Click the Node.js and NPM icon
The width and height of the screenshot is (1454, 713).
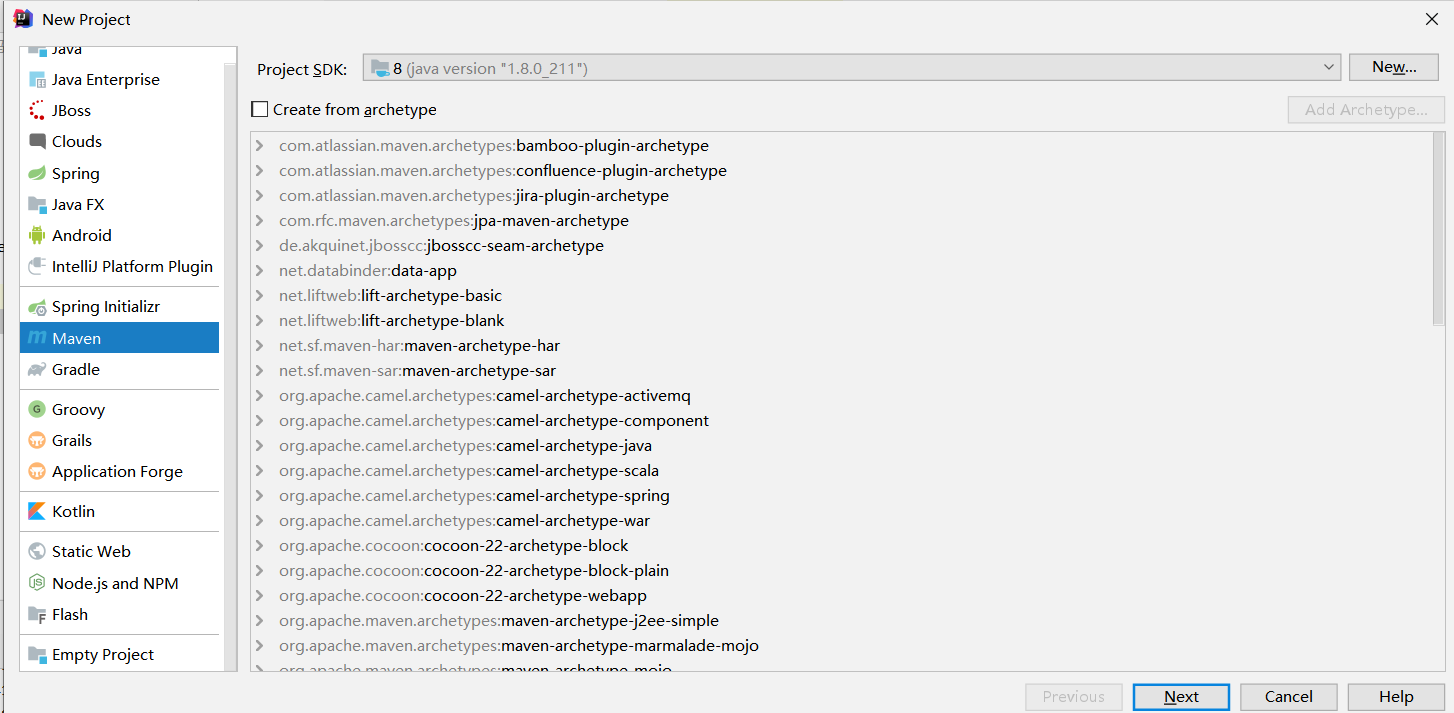click(37, 584)
